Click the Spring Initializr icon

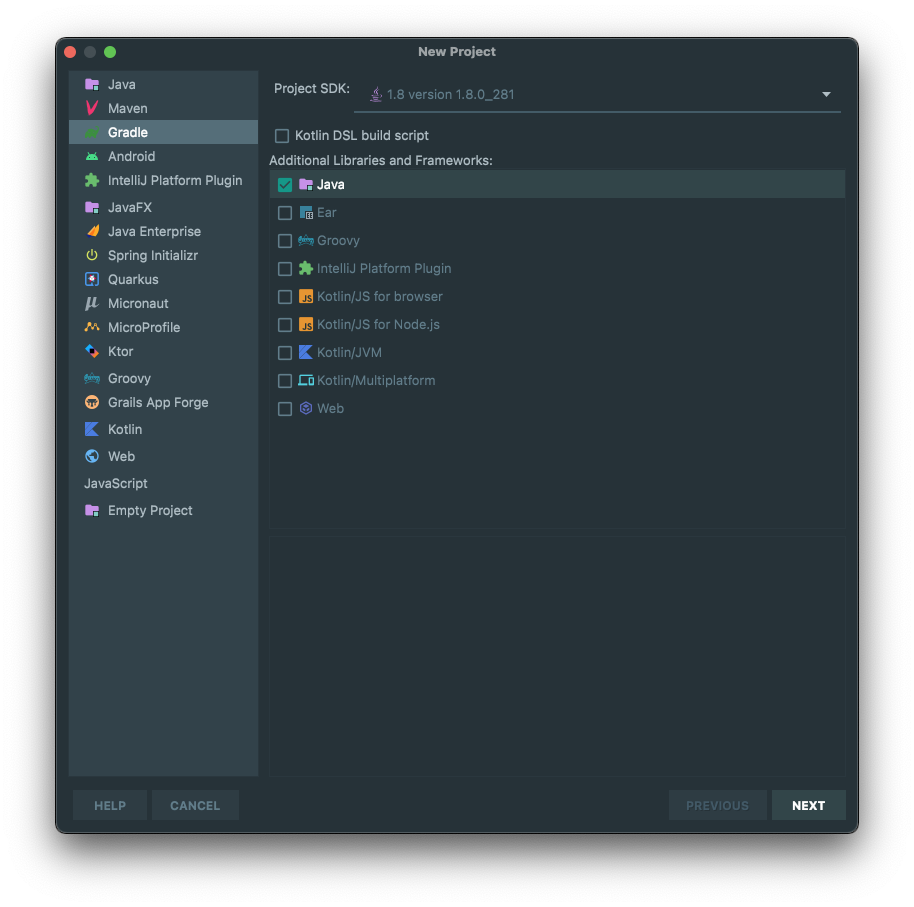tap(90, 255)
